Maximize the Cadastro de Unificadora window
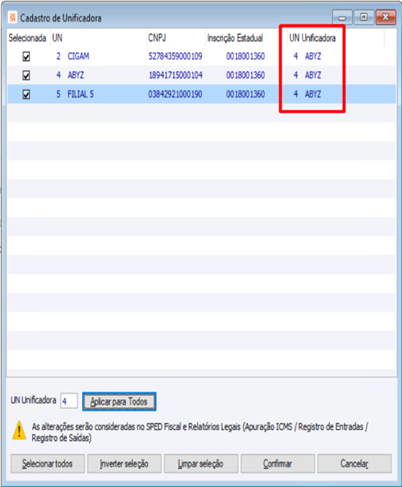 click(x=364, y=17)
